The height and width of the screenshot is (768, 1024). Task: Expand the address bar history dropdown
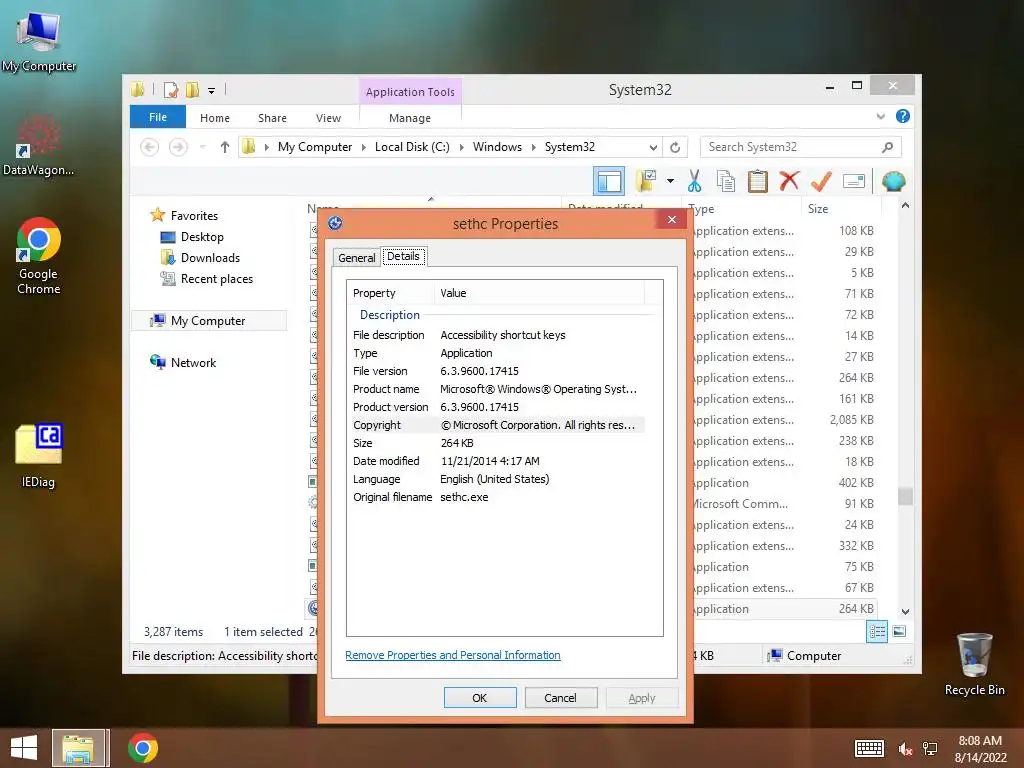coord(652,147)
